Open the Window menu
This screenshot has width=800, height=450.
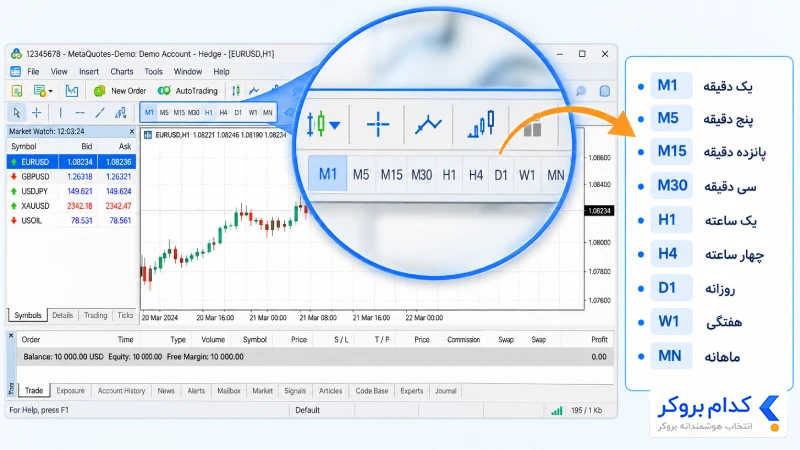tap(188, 71)
